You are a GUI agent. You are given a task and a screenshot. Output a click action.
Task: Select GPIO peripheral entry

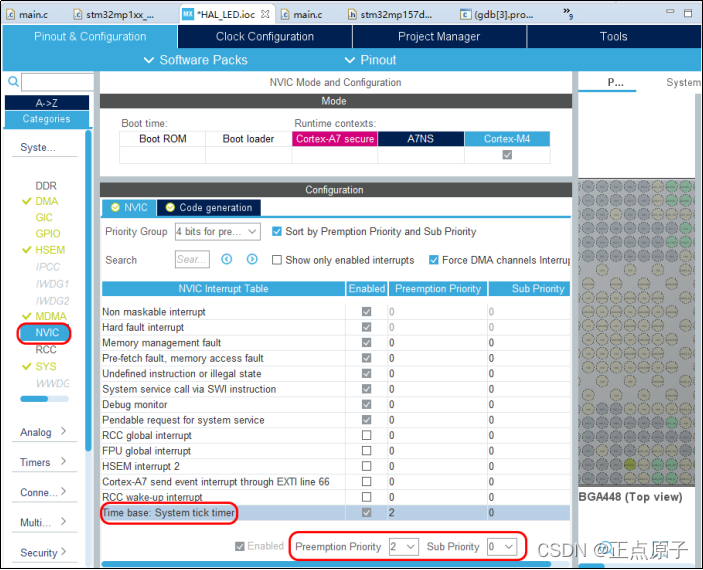pyautogui.click(x=48, y=234)
